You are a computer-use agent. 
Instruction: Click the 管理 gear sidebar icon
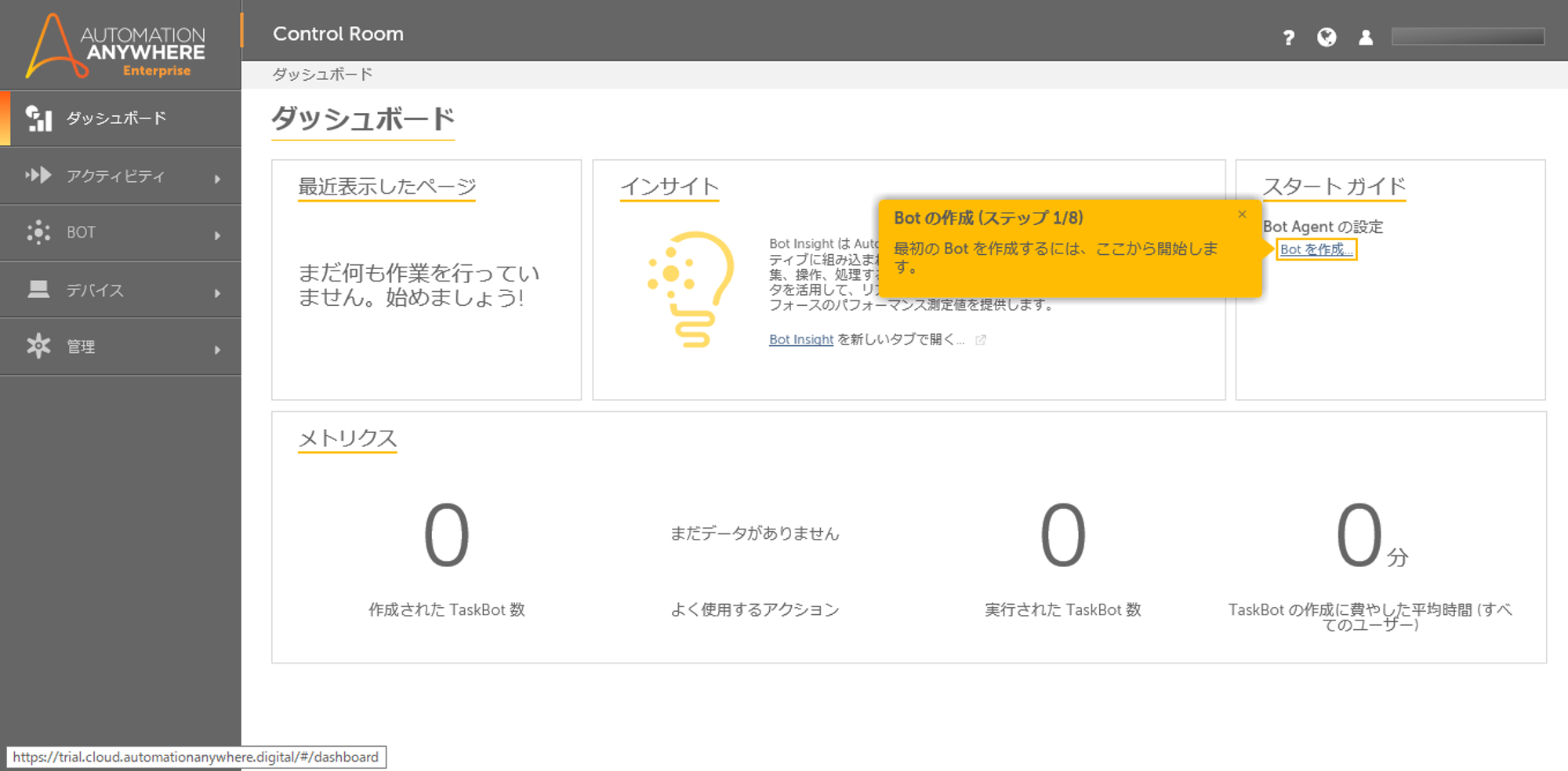pyautogui.click(x=38, y=346)
